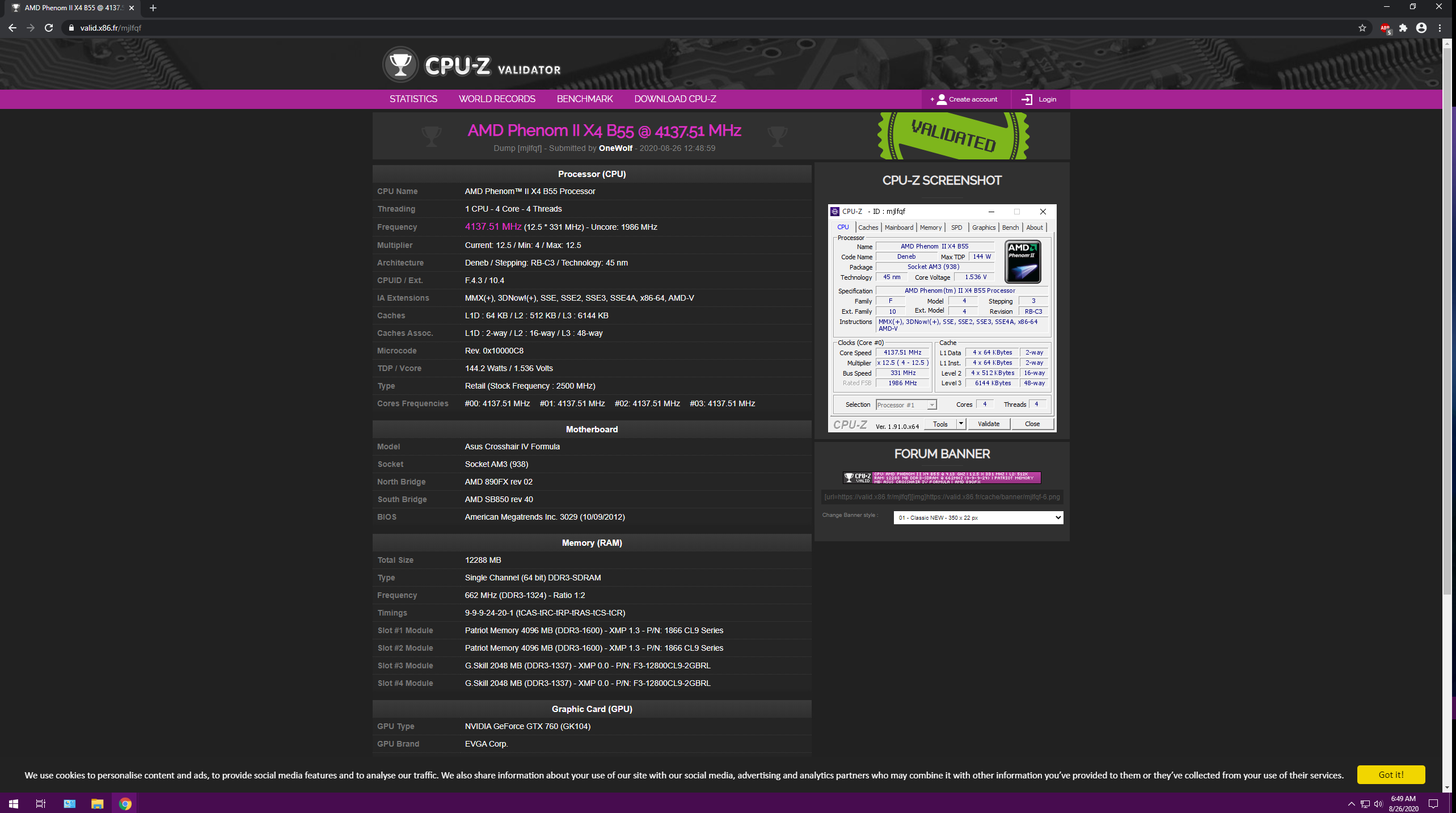
Task: Click the volume speaker tray icon
Action: coord(1378,804)
